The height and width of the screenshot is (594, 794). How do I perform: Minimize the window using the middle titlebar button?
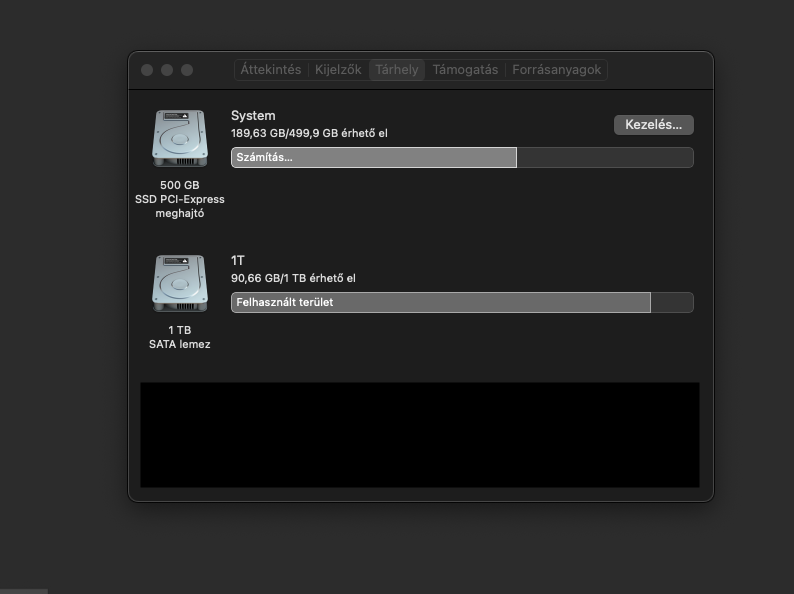tap(167, 70)
